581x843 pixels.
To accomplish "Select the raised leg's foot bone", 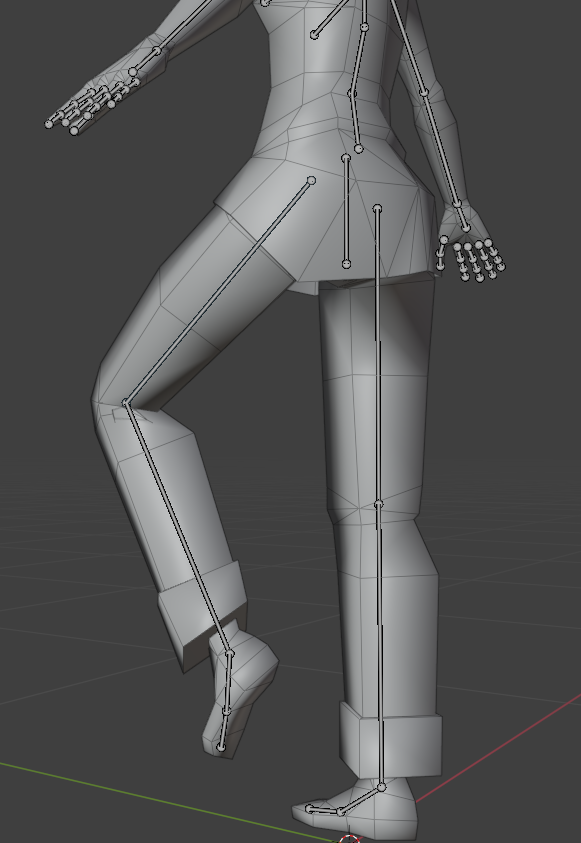I will point(228,683).
